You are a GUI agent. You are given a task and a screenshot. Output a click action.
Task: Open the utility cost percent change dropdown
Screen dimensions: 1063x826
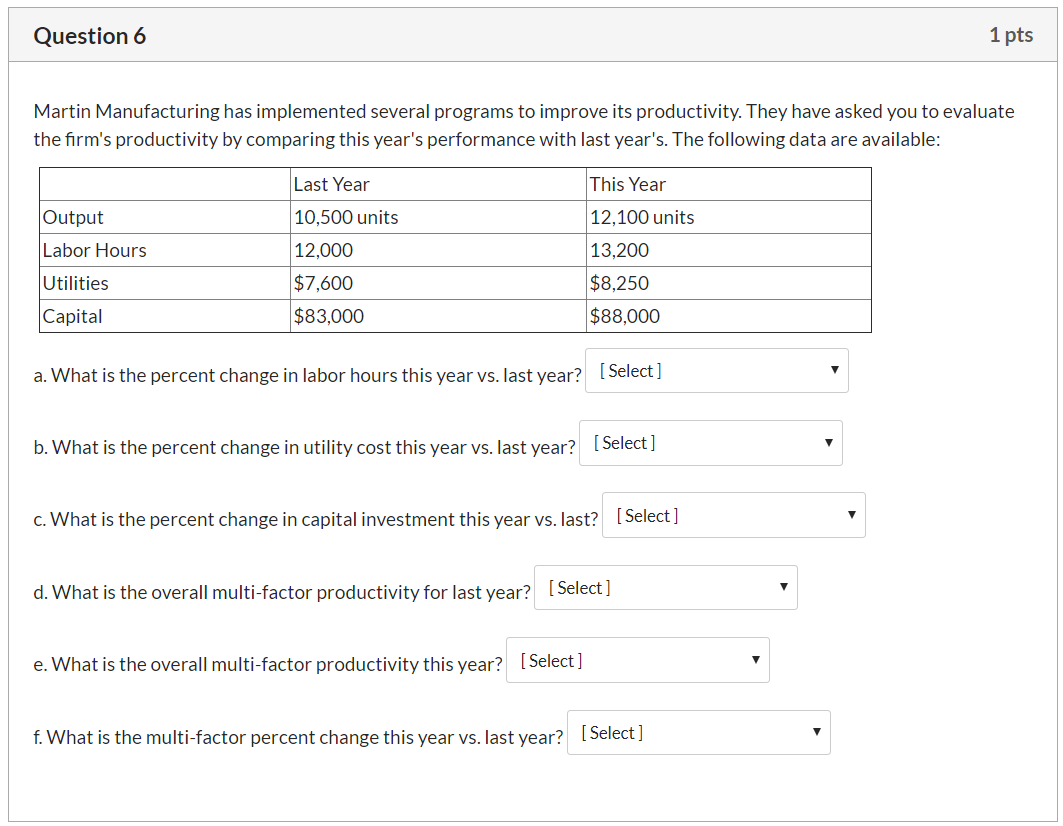710,443
